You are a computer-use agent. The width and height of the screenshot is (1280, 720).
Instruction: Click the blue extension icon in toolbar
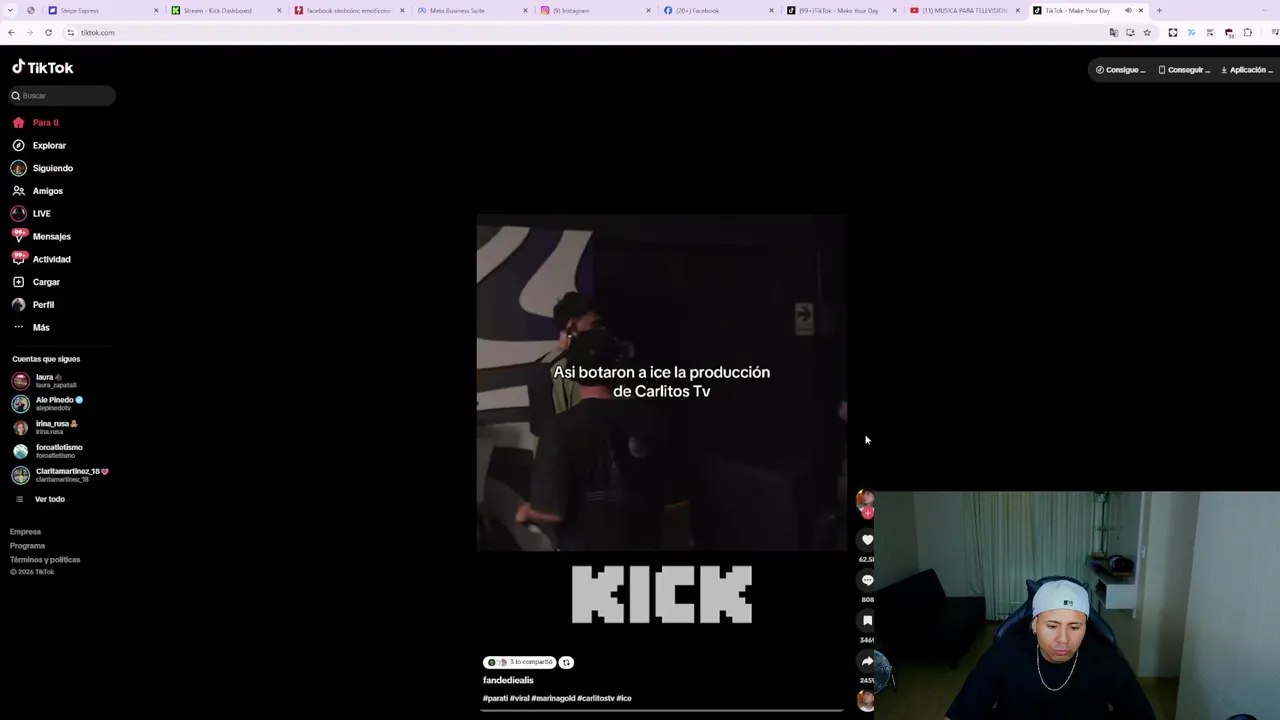[1191, 32]
